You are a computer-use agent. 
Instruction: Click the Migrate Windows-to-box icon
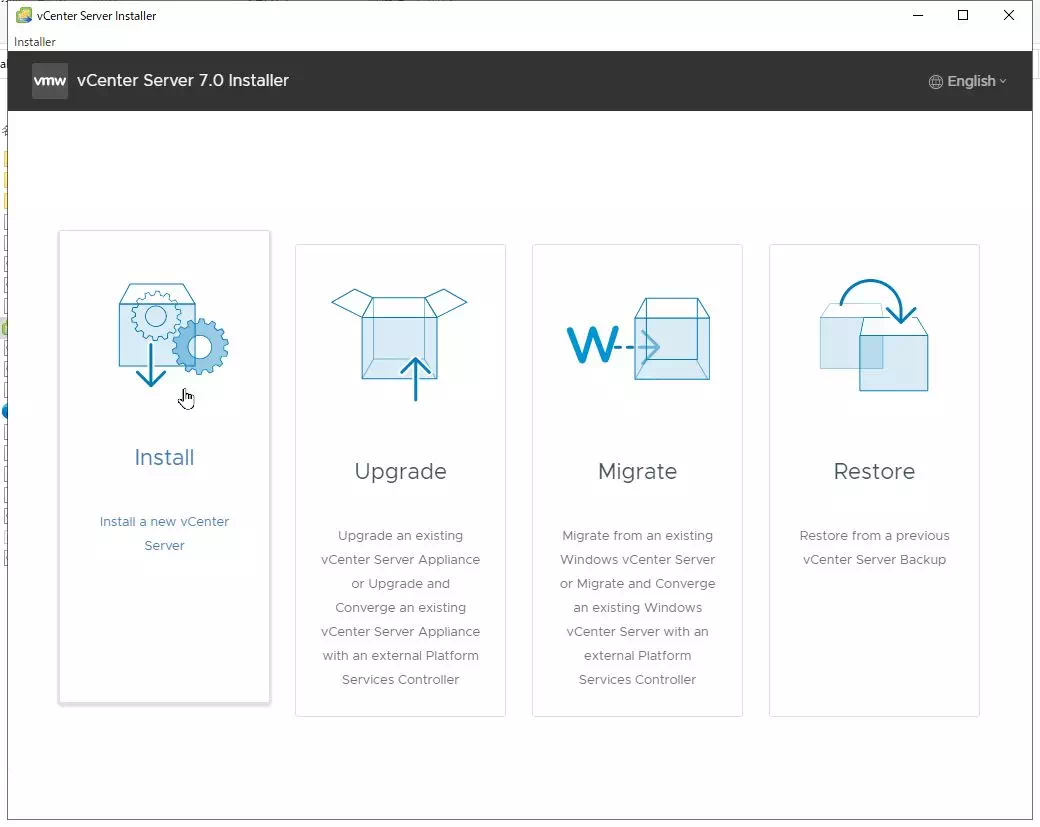(x=638, y=339)
